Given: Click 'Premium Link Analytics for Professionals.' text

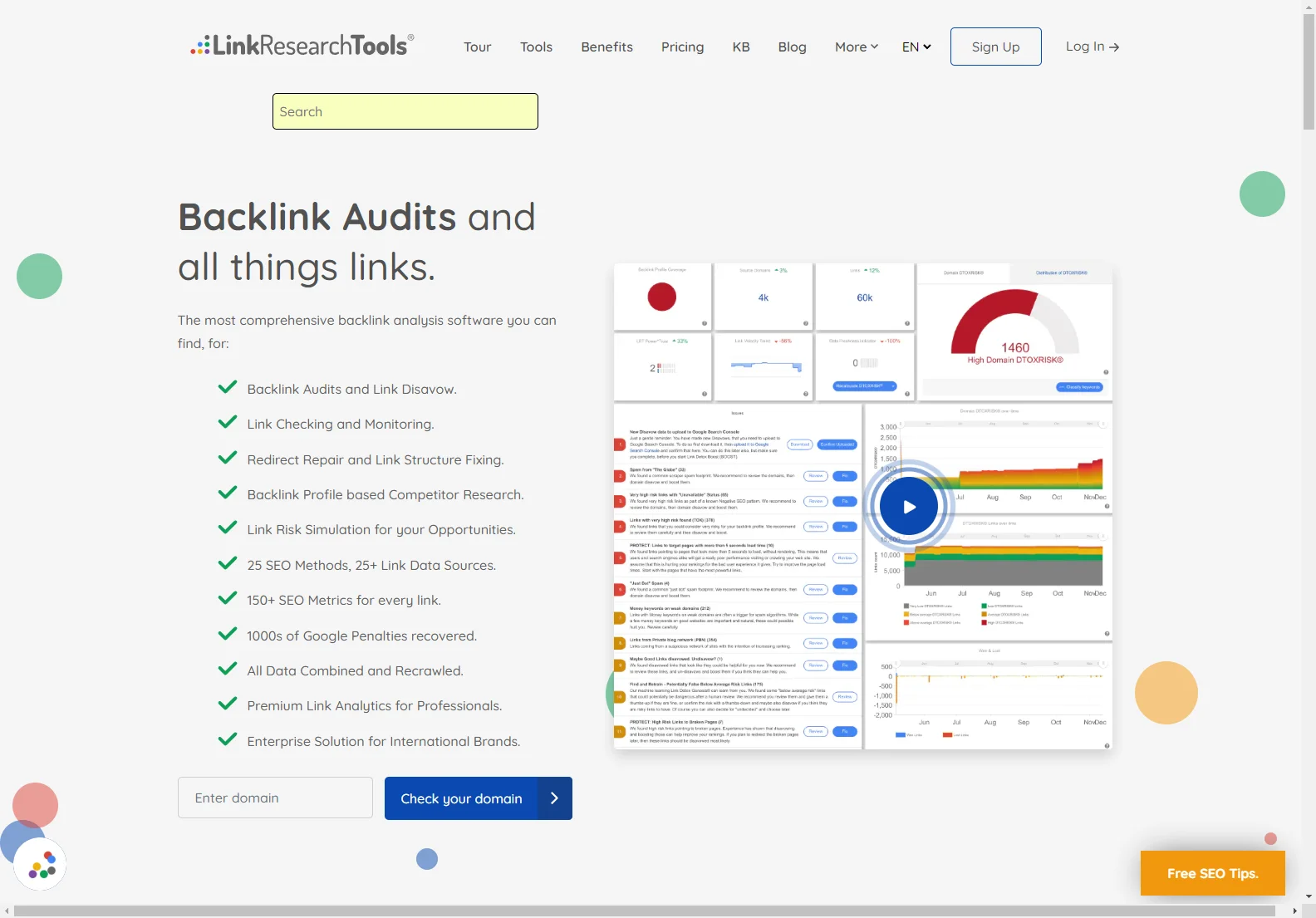Looking at the screenshot, I should pyautogui.click(x=375, y=705).
